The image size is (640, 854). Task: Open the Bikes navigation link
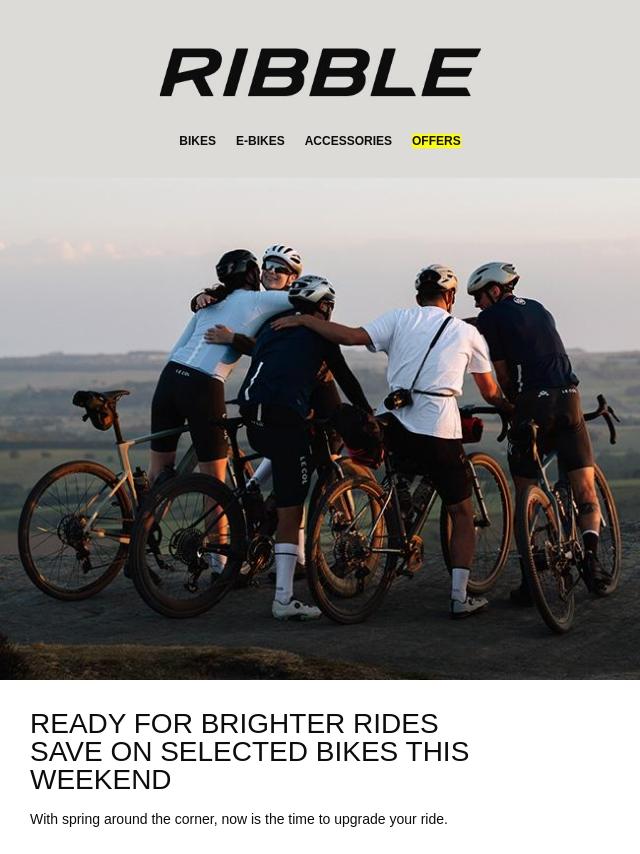[x=197, y=141]
